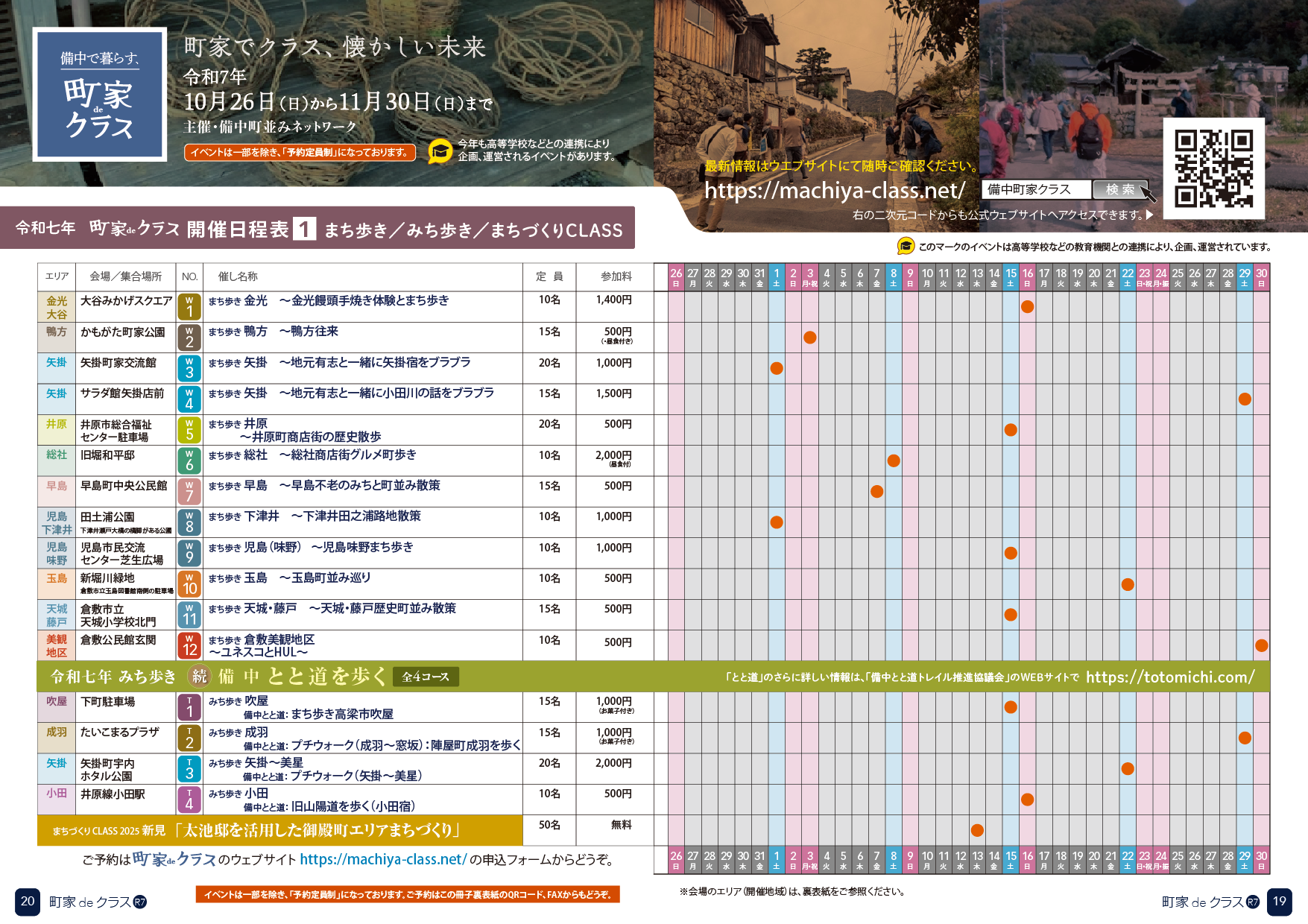Screen dimensions: 1308x924
Task: Select the T1 badge for 吹屋
Action: 189,707
